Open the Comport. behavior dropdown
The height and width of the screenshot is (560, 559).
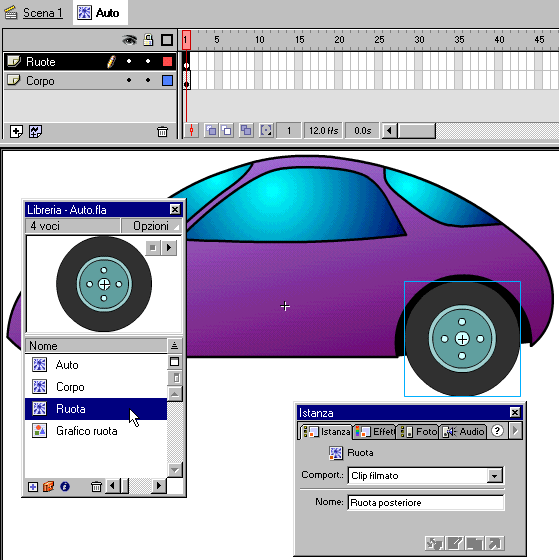pos(495,476)
